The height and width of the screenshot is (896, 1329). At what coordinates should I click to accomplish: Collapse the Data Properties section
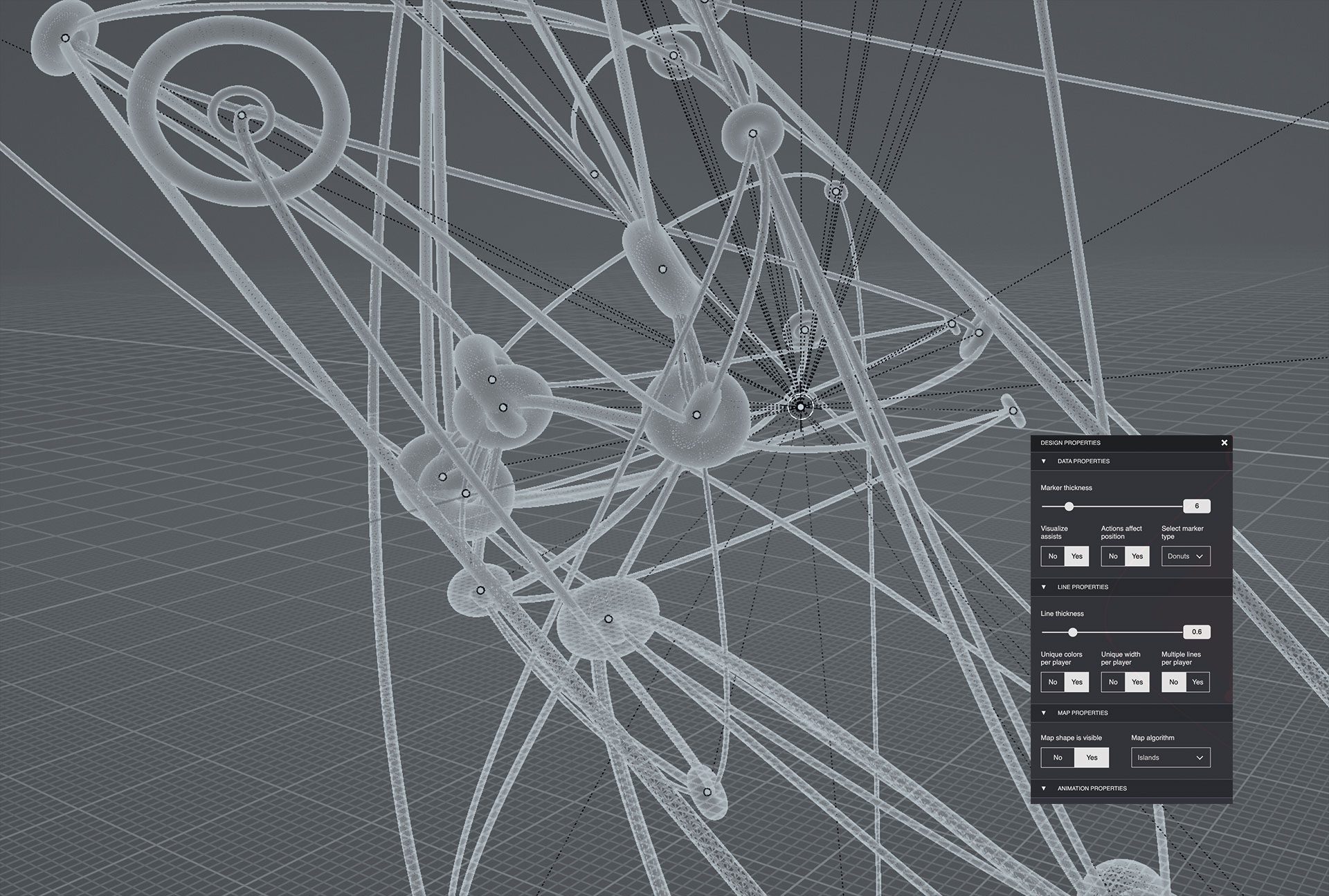(x=1043, y=461)
